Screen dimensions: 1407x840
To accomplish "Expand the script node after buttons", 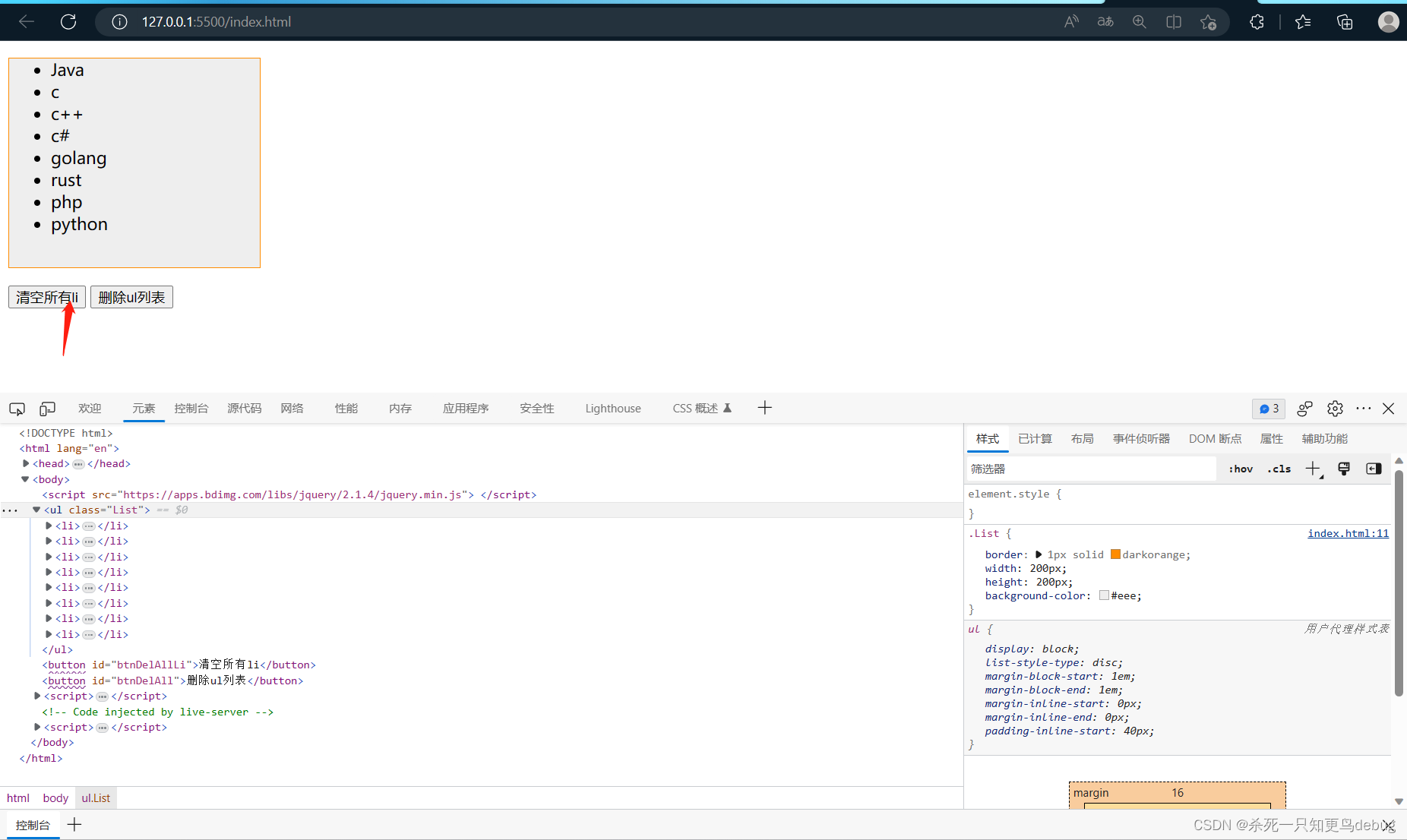I will point(37,696).
